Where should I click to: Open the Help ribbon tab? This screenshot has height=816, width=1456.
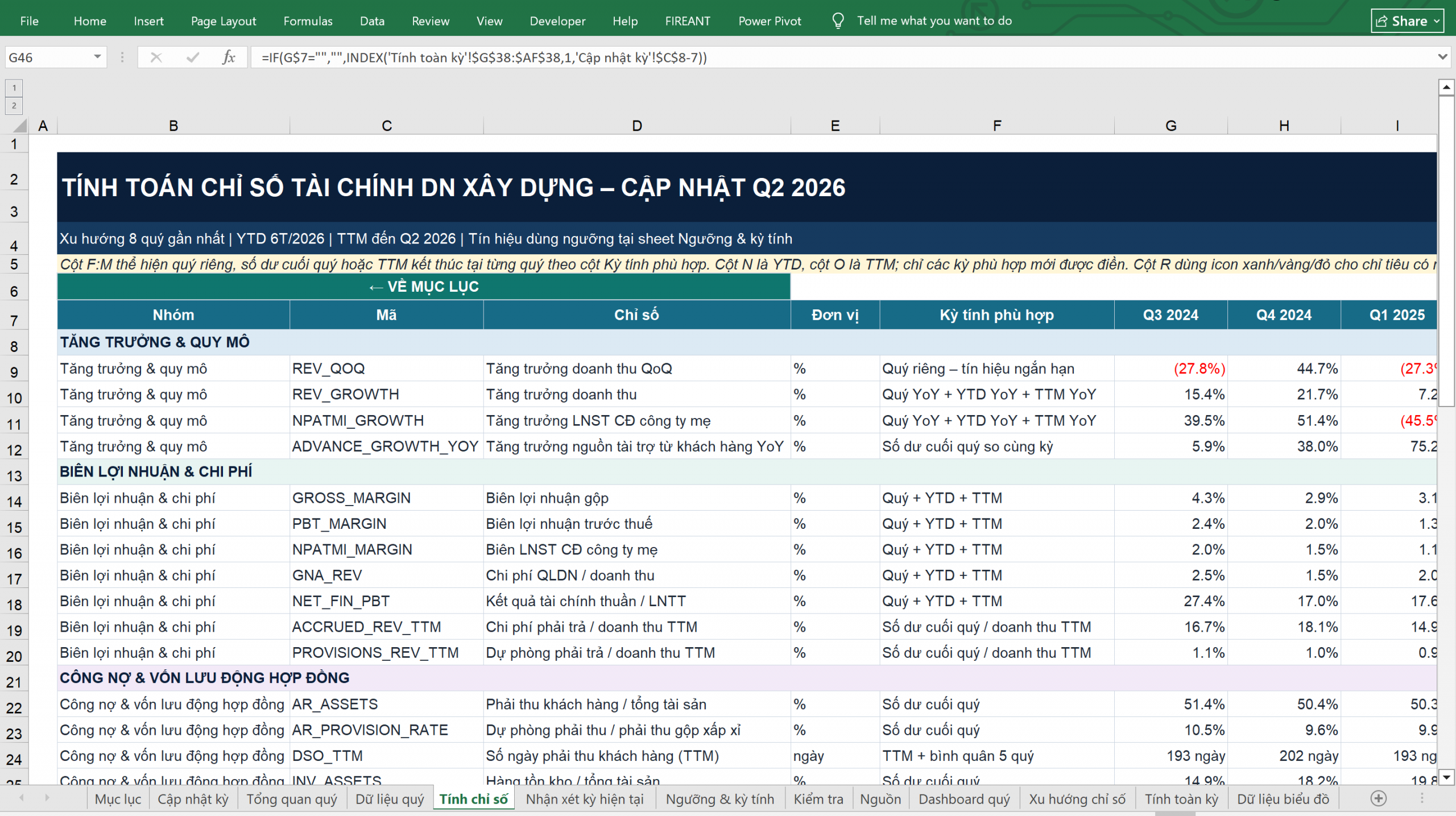pyautogui.click(x=625, y=21)
